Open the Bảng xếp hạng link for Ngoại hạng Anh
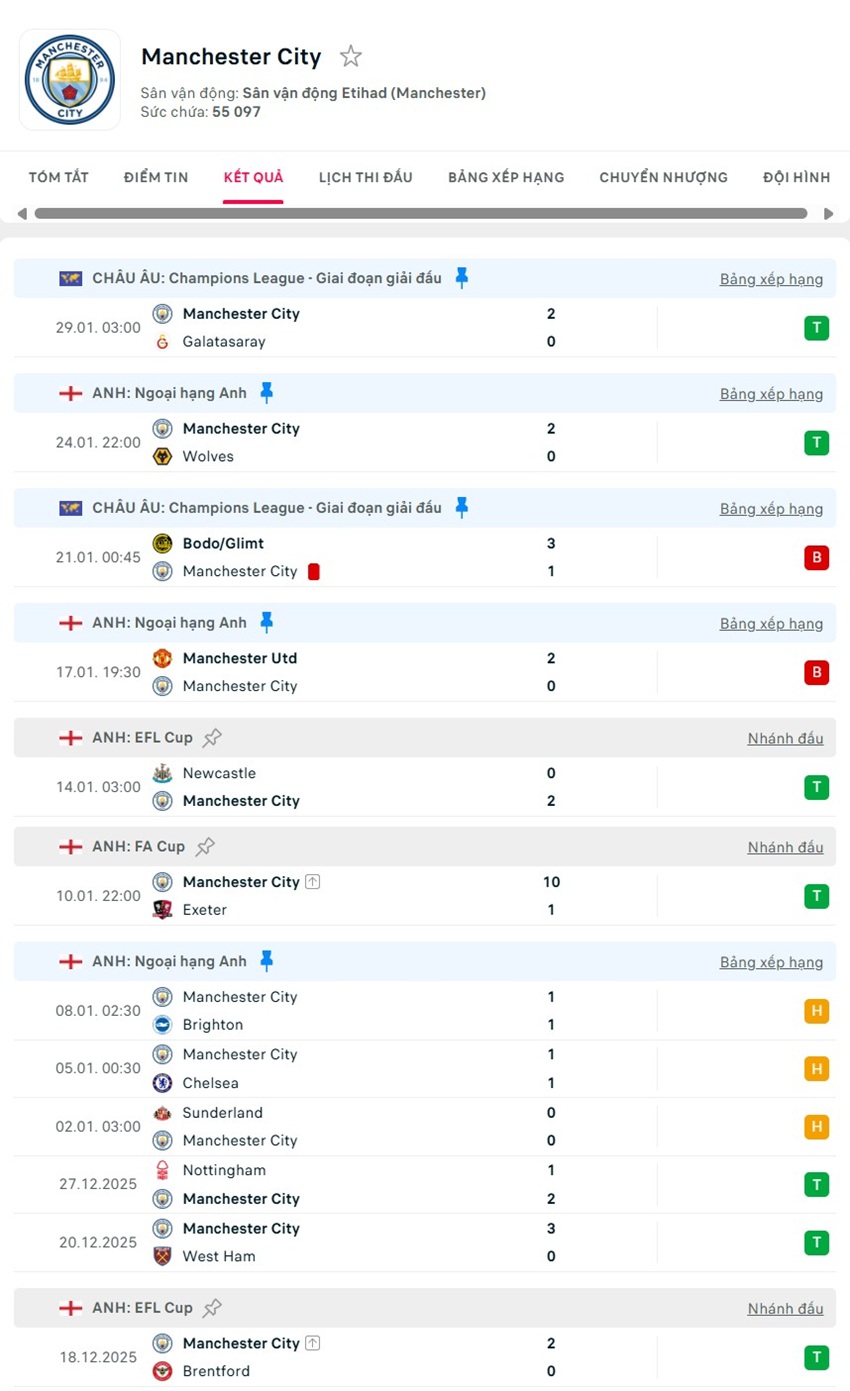The height and width of the screenshot is (1391, 850). 771,393
